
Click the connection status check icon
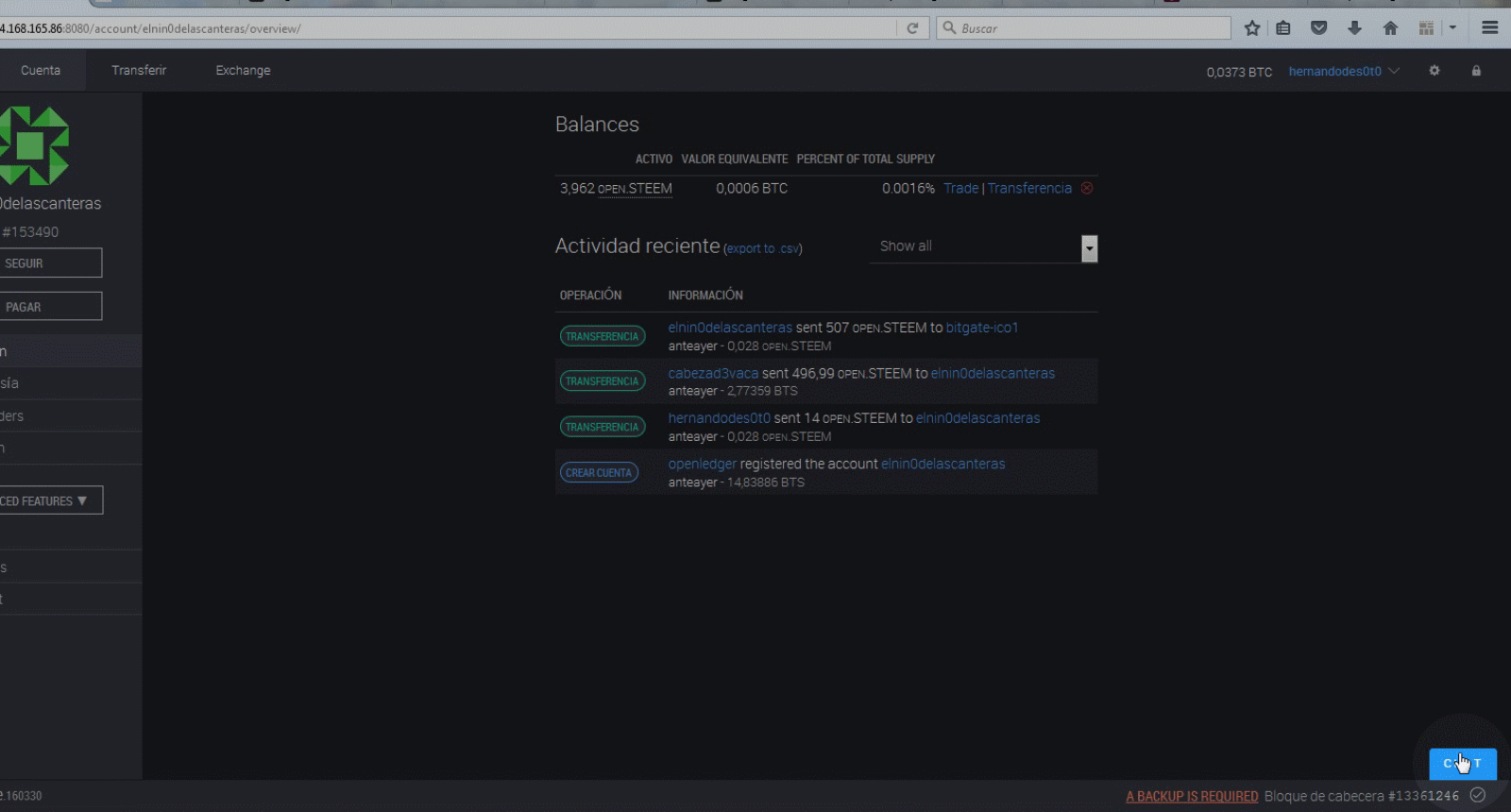(1478, 795)
